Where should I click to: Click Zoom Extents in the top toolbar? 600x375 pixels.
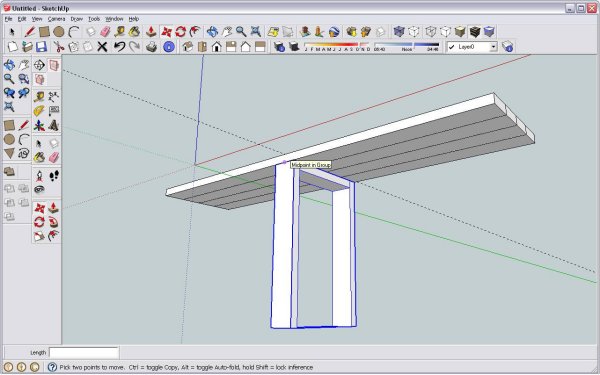(x=256, y=32)
